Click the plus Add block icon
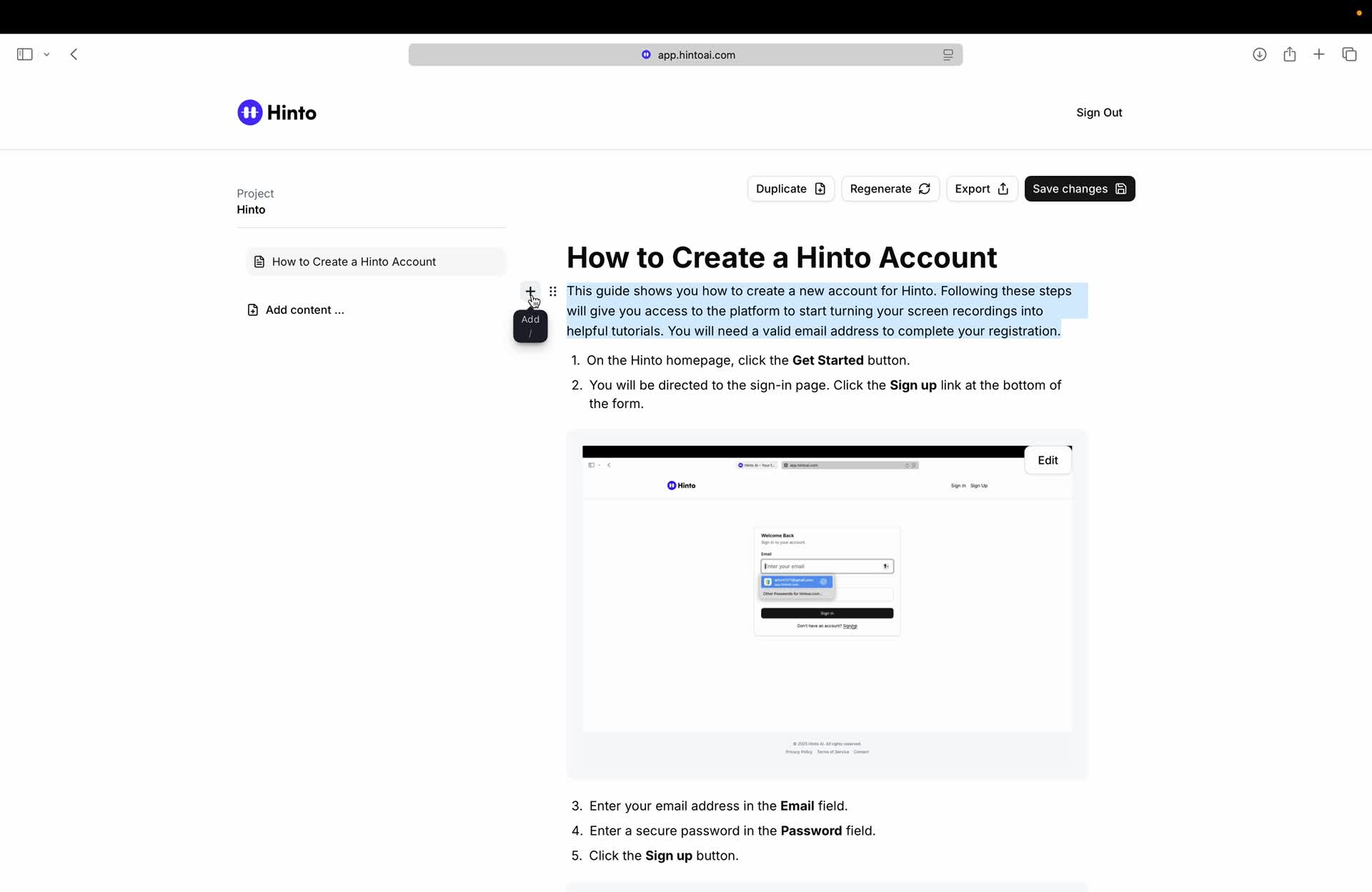 (530, 291)
